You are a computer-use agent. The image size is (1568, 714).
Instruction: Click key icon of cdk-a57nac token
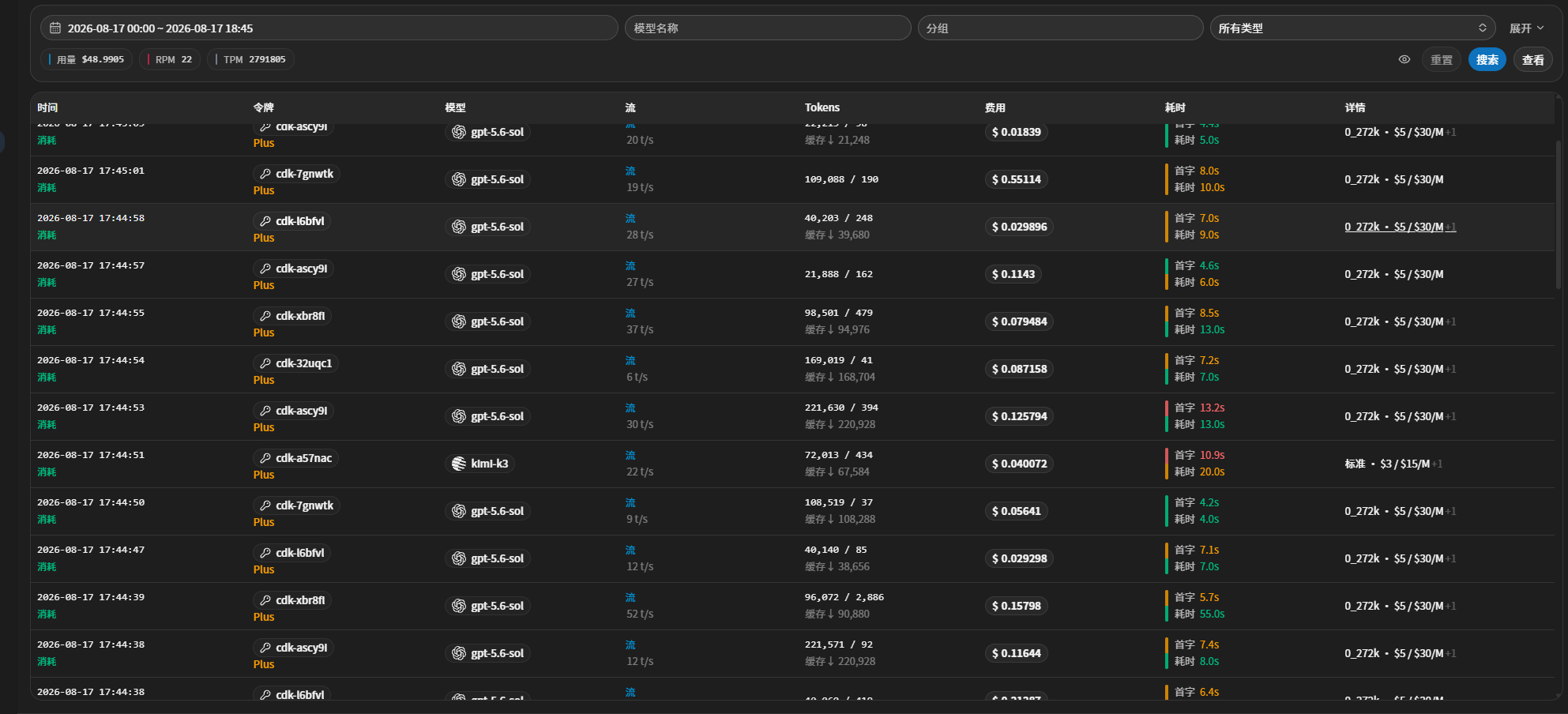click(x=265, y=458)
